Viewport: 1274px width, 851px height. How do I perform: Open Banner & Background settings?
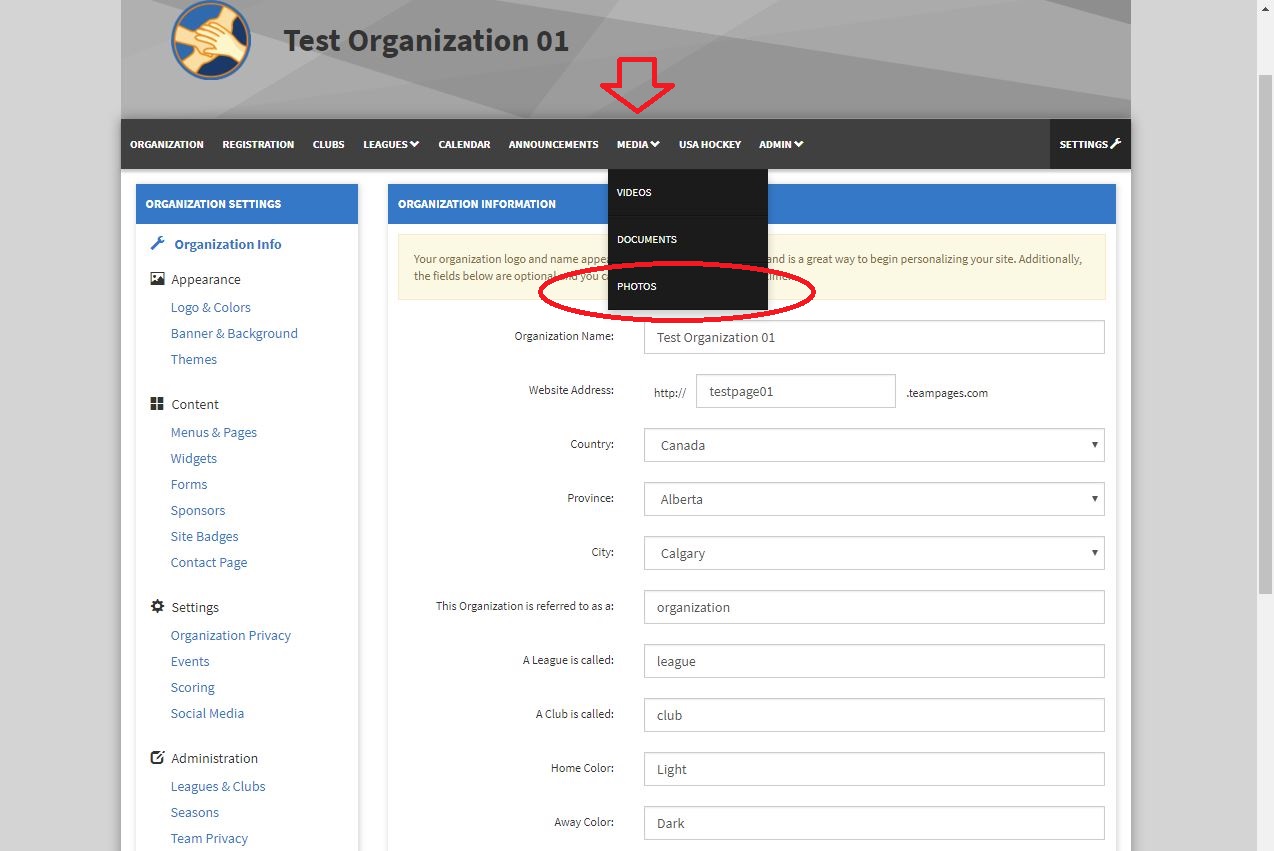coord(234,333)
